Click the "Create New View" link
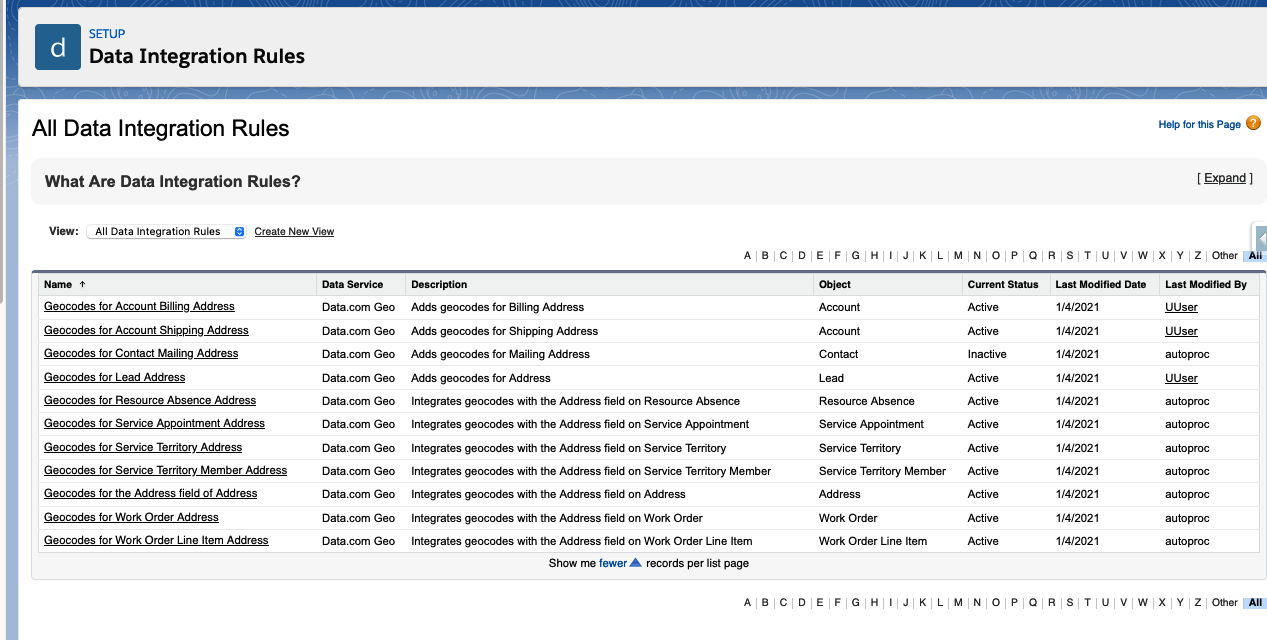1267x640 pixels. (293, 231)
